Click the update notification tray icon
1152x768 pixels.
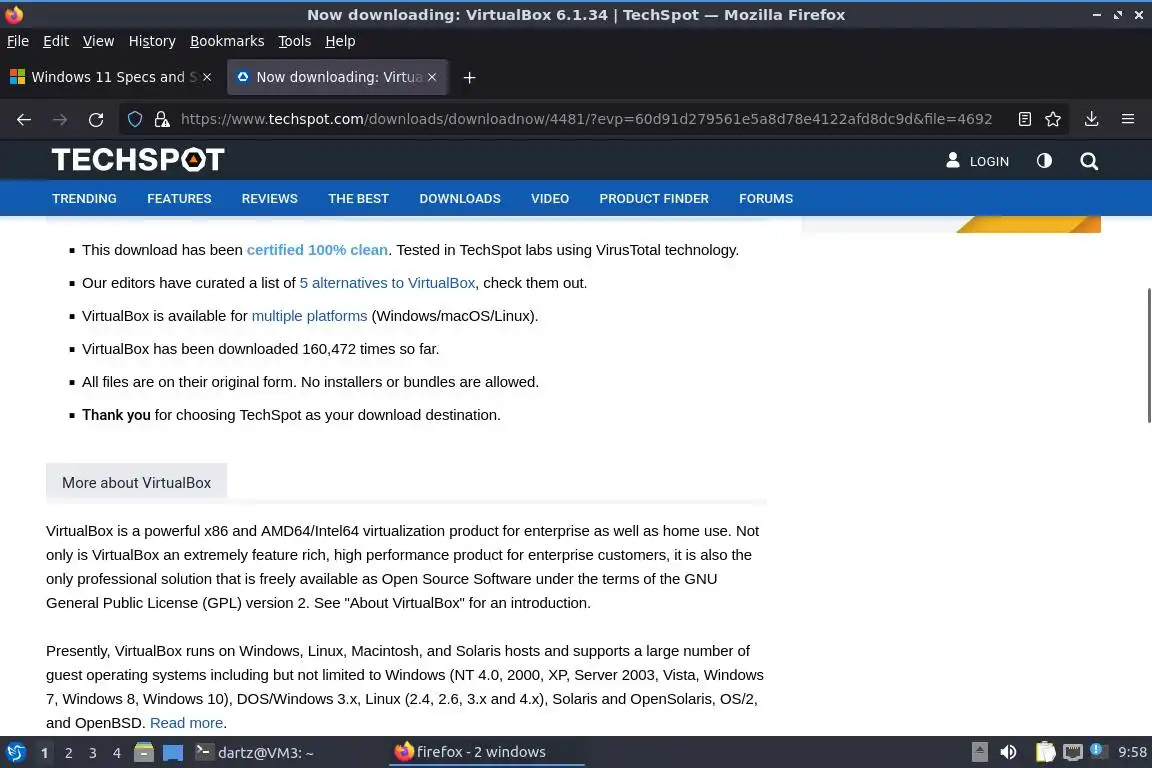click(x=1096, y=750)
